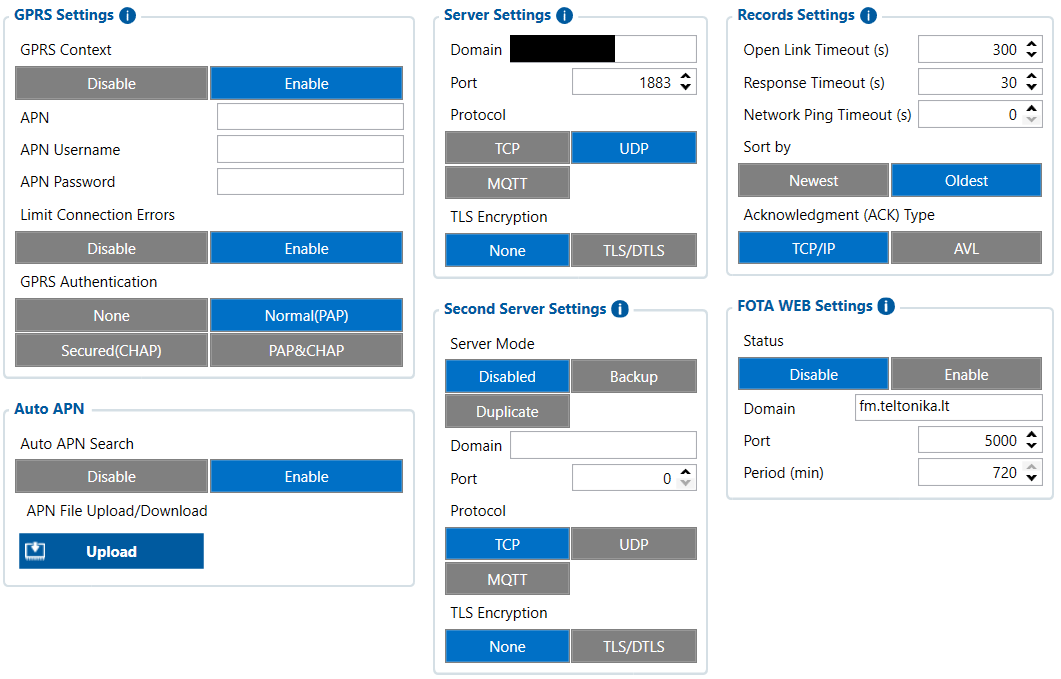Viewport: 1061px width, 679px height.
Task: Click the Second Server Settings info icon
Action: coord(619,309)
